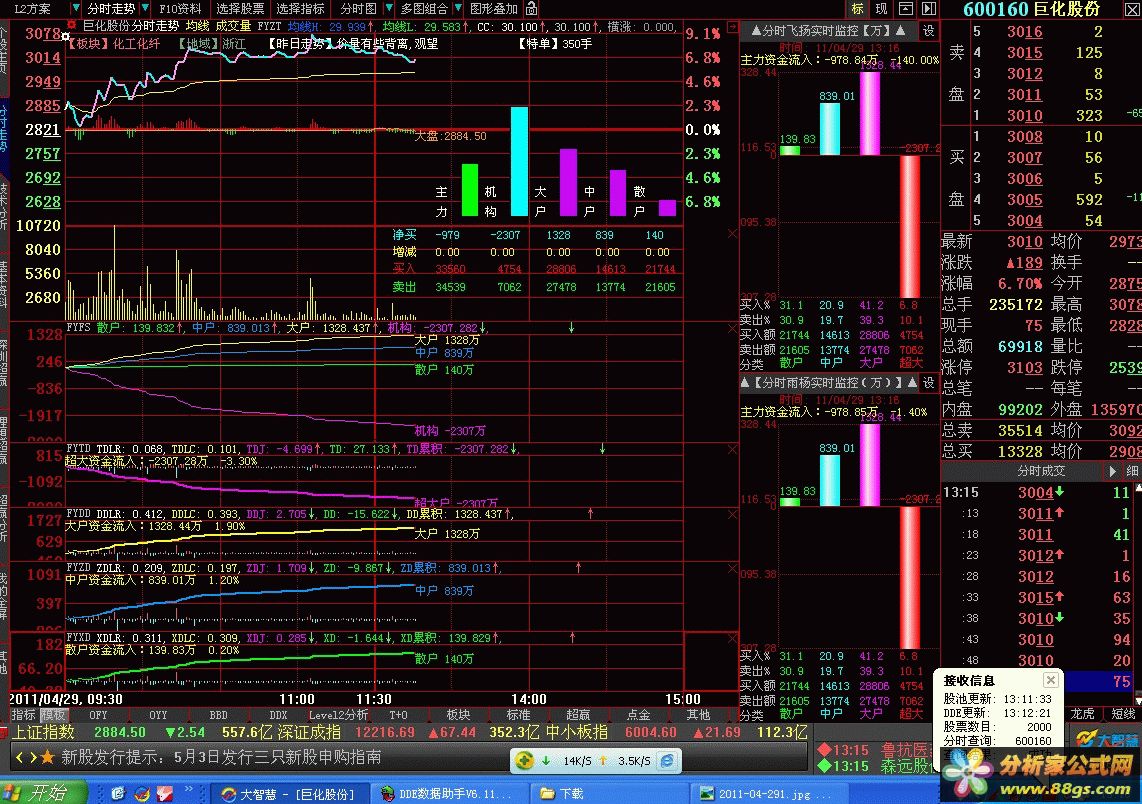
Task: Open the 分时走势 dropdown arrow
Action: pos(145,9)
